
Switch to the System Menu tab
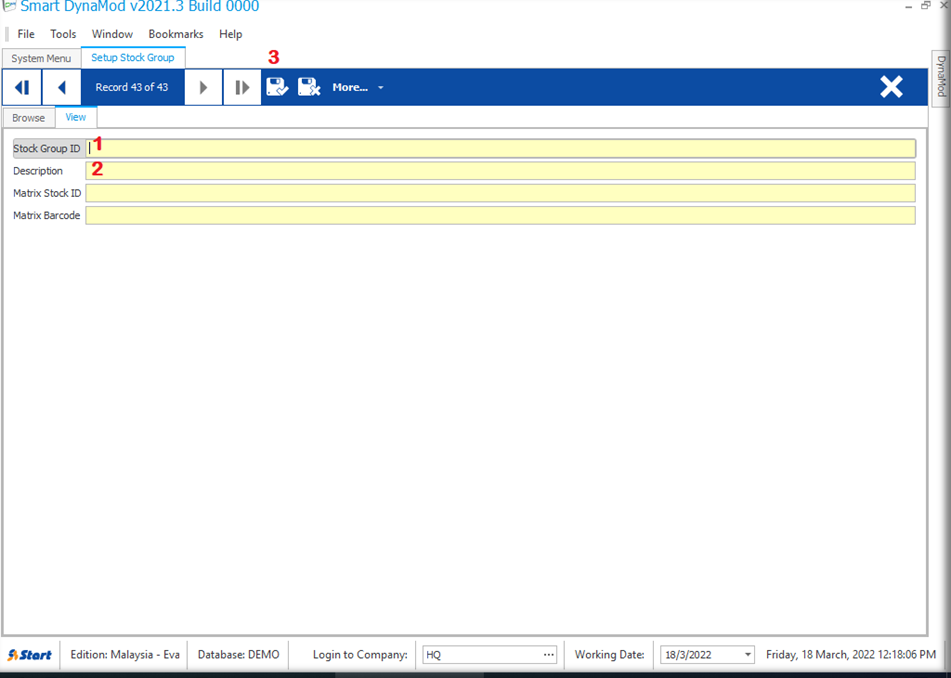pos(41,58)
